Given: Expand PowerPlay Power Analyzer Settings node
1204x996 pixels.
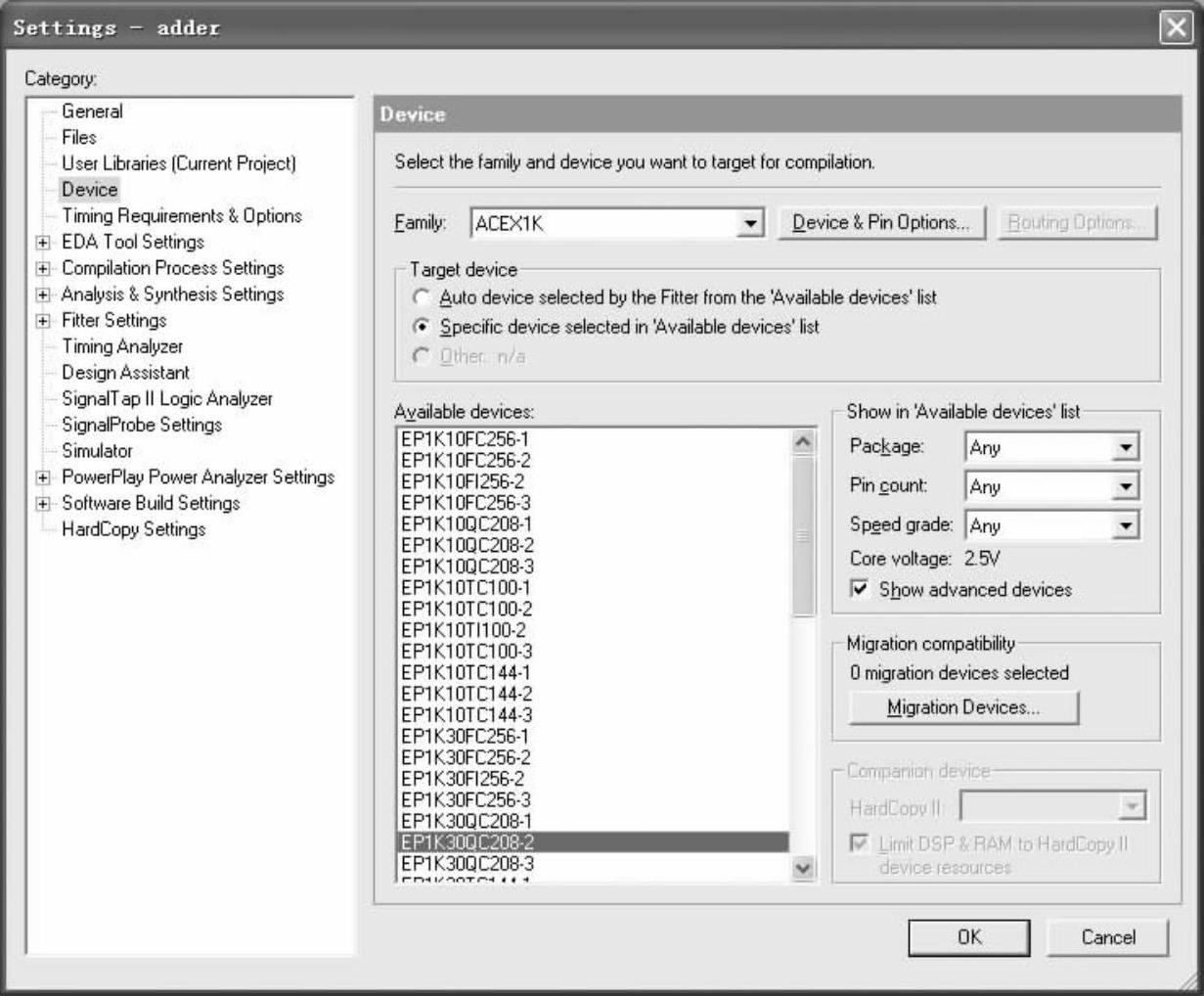Looking at the screenshot, I should 43,477.
